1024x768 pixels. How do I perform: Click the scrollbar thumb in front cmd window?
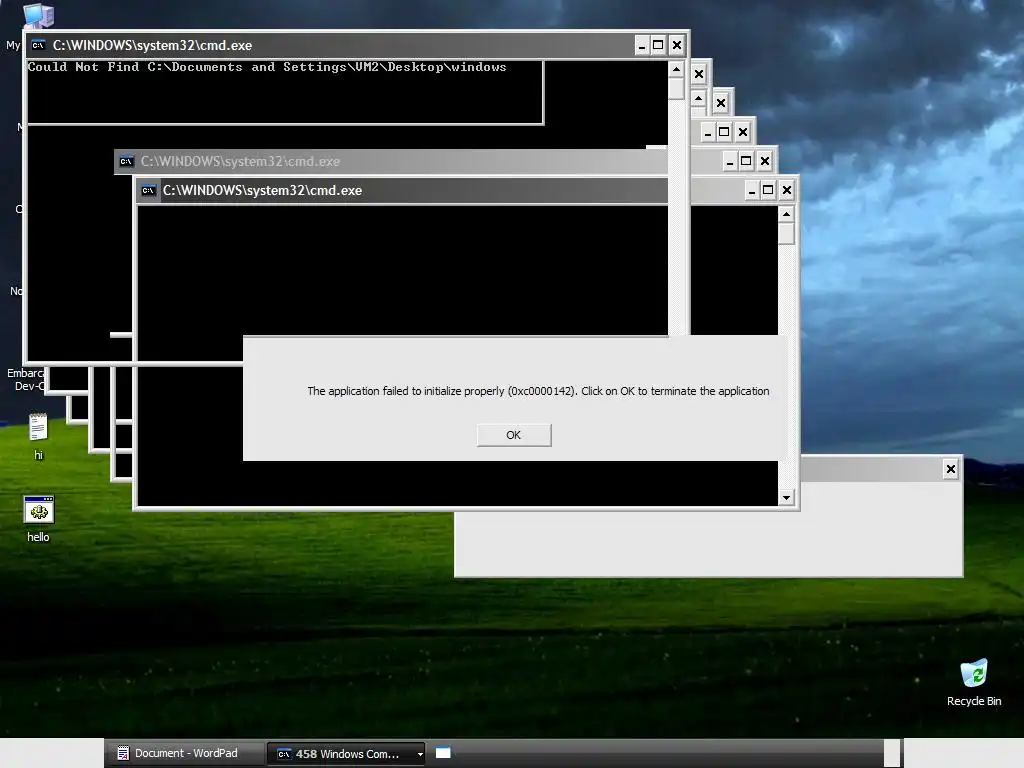tap(786, 233)
